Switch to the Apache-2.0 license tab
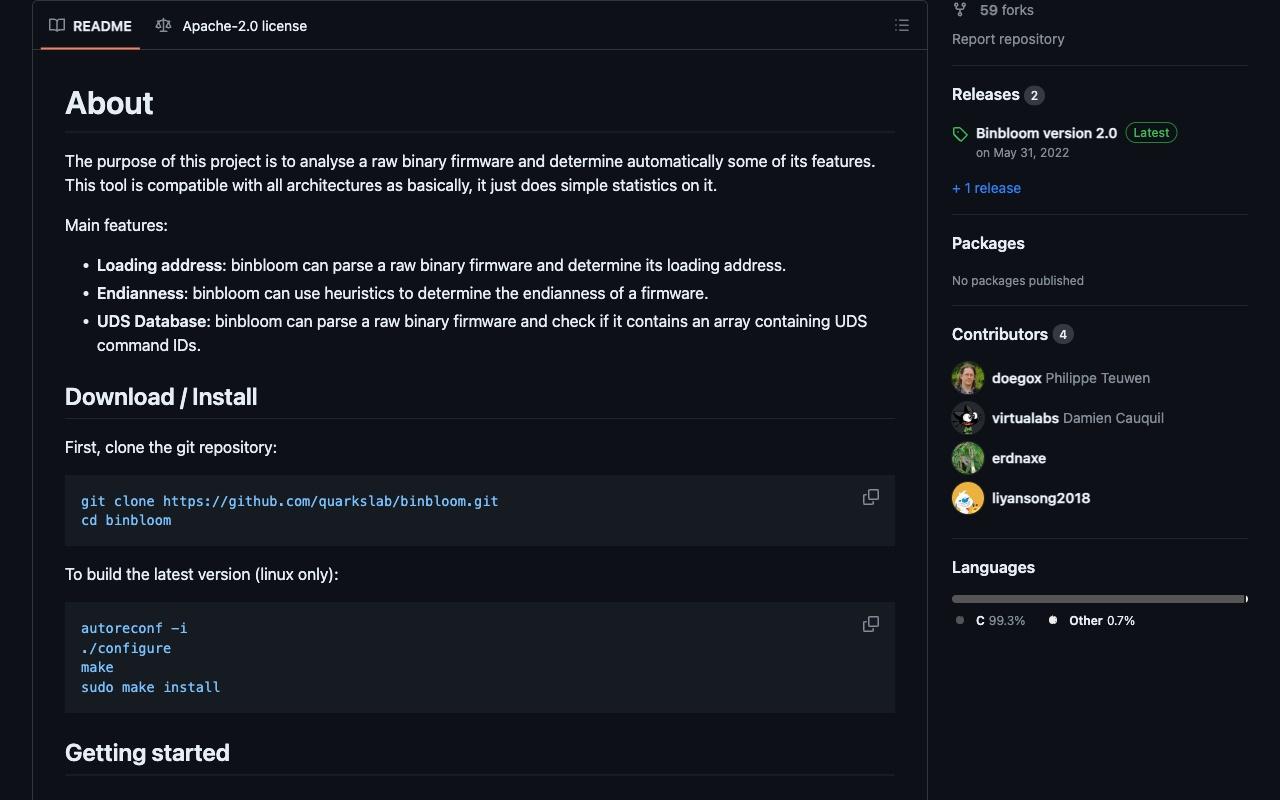Screen dimensions: 1280x800 point(232,26)
